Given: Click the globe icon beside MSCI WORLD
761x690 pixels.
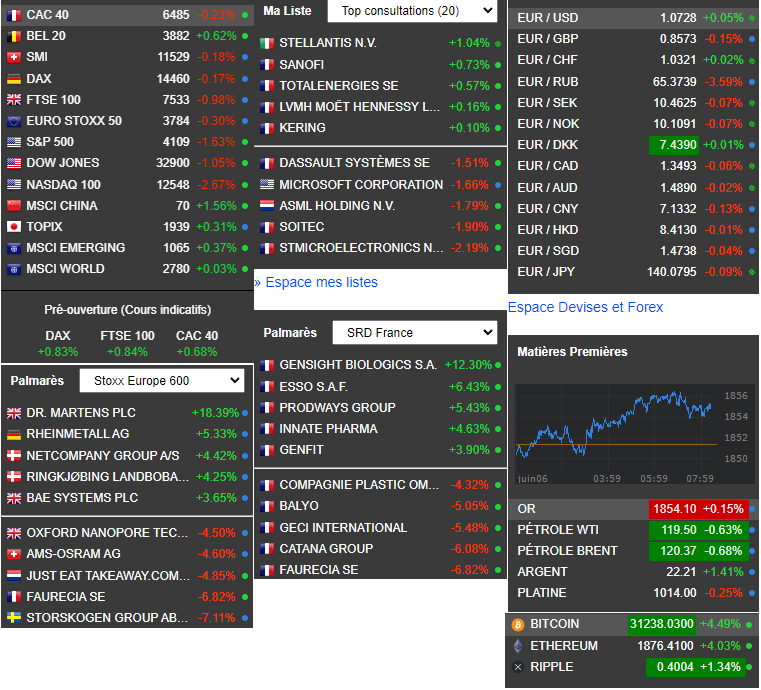Looking at the screenshot, I should click(14, 269).
